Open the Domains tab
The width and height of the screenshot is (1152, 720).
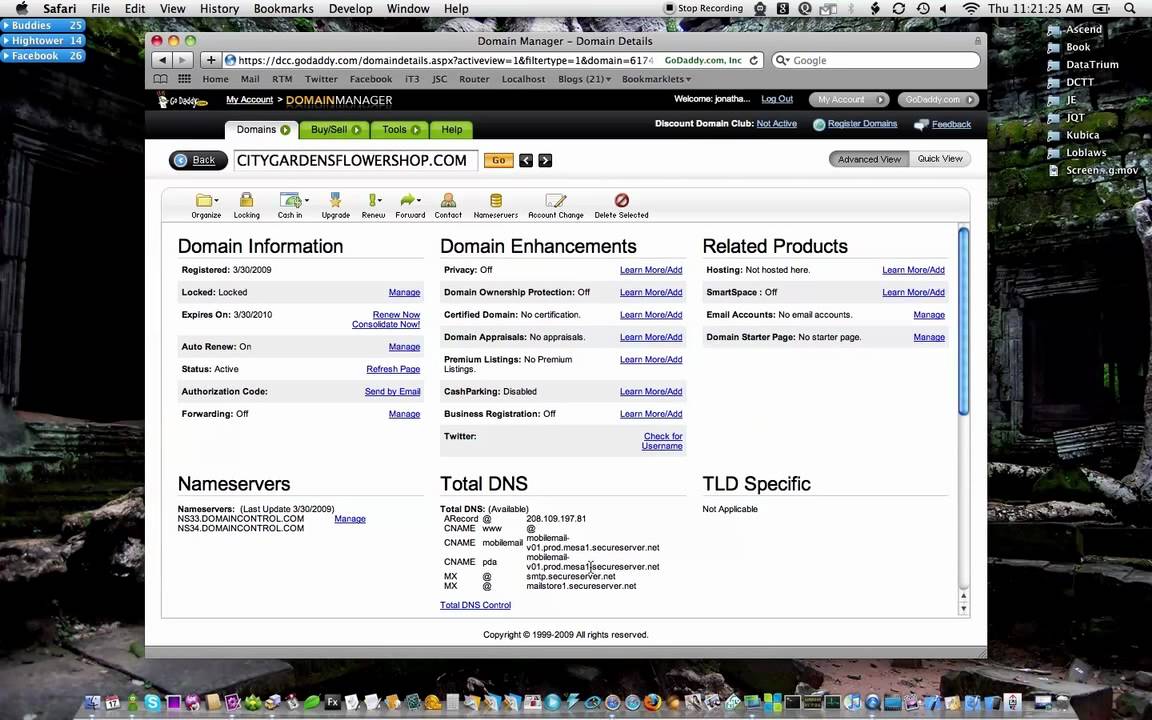pyautogui.click(x=262, y=129)
